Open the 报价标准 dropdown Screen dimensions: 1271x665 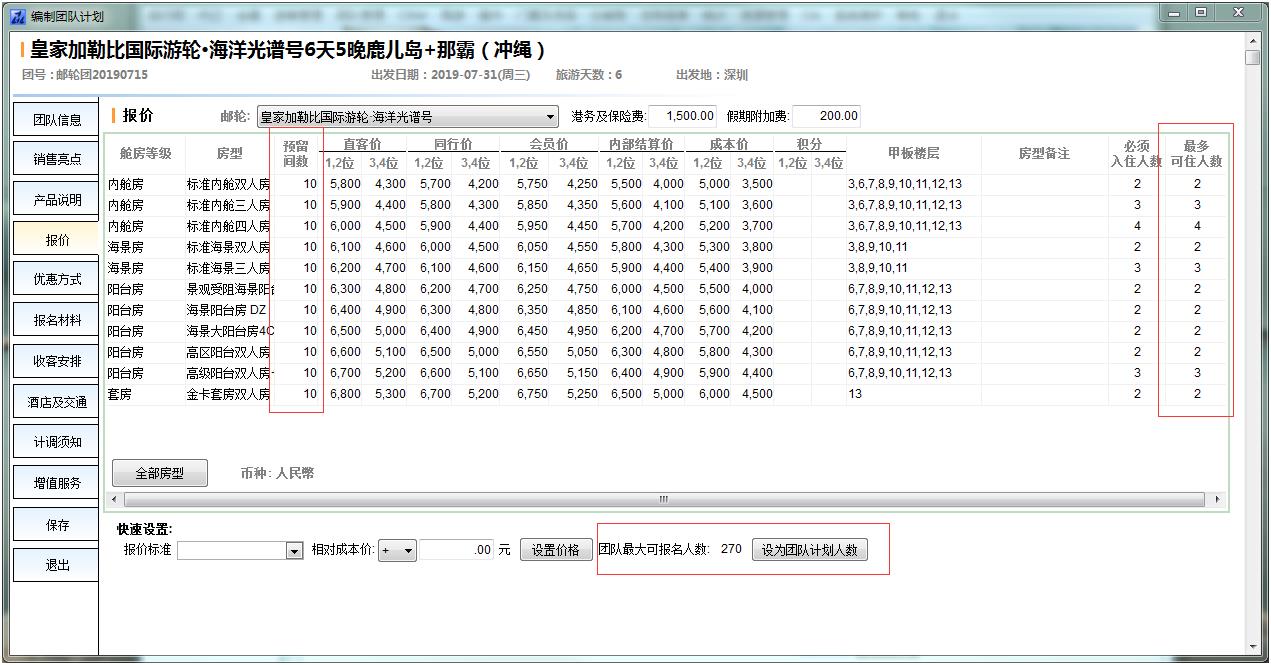click(x=294, y=551)
